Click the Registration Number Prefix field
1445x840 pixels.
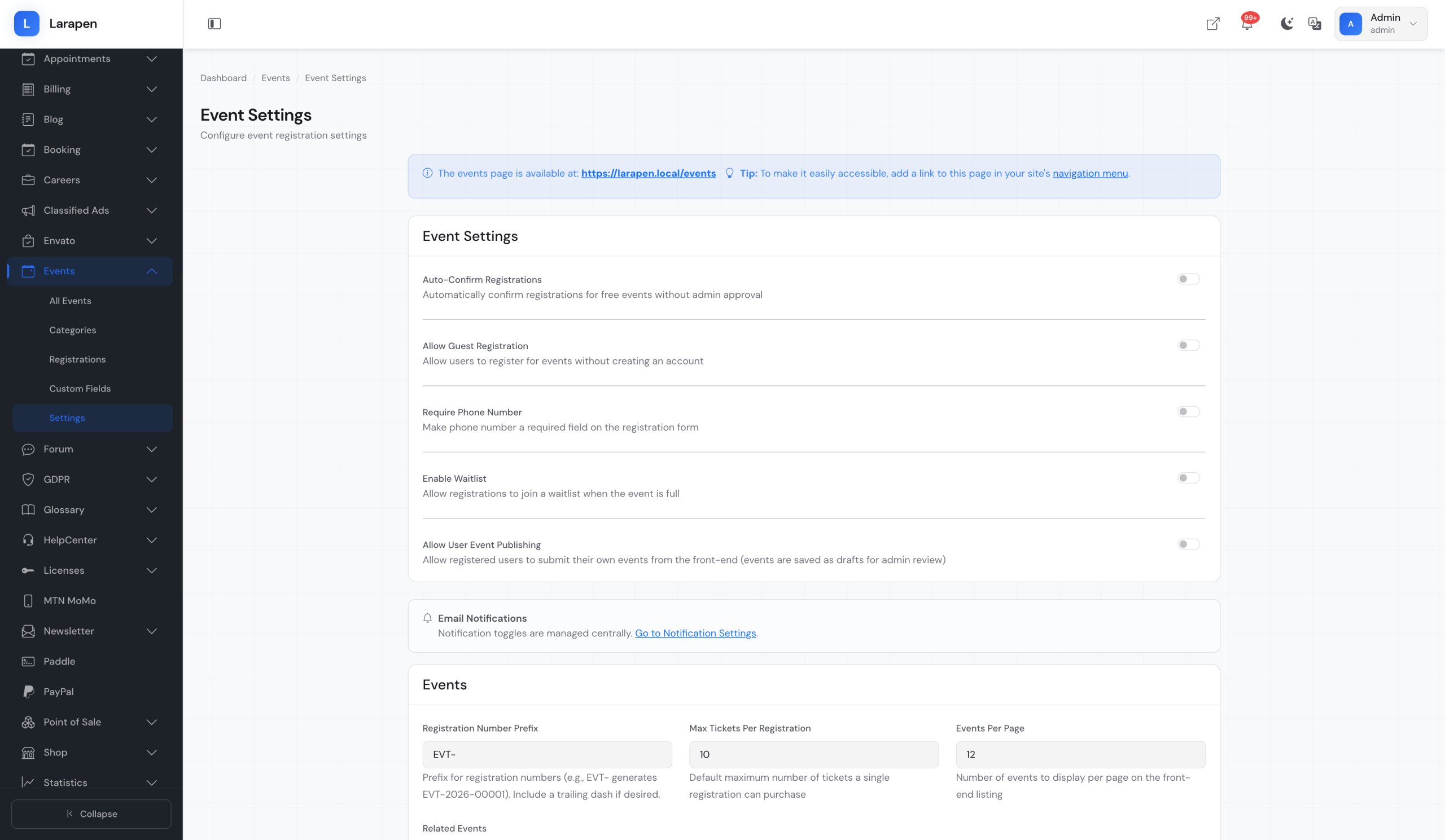pos(546,755)
